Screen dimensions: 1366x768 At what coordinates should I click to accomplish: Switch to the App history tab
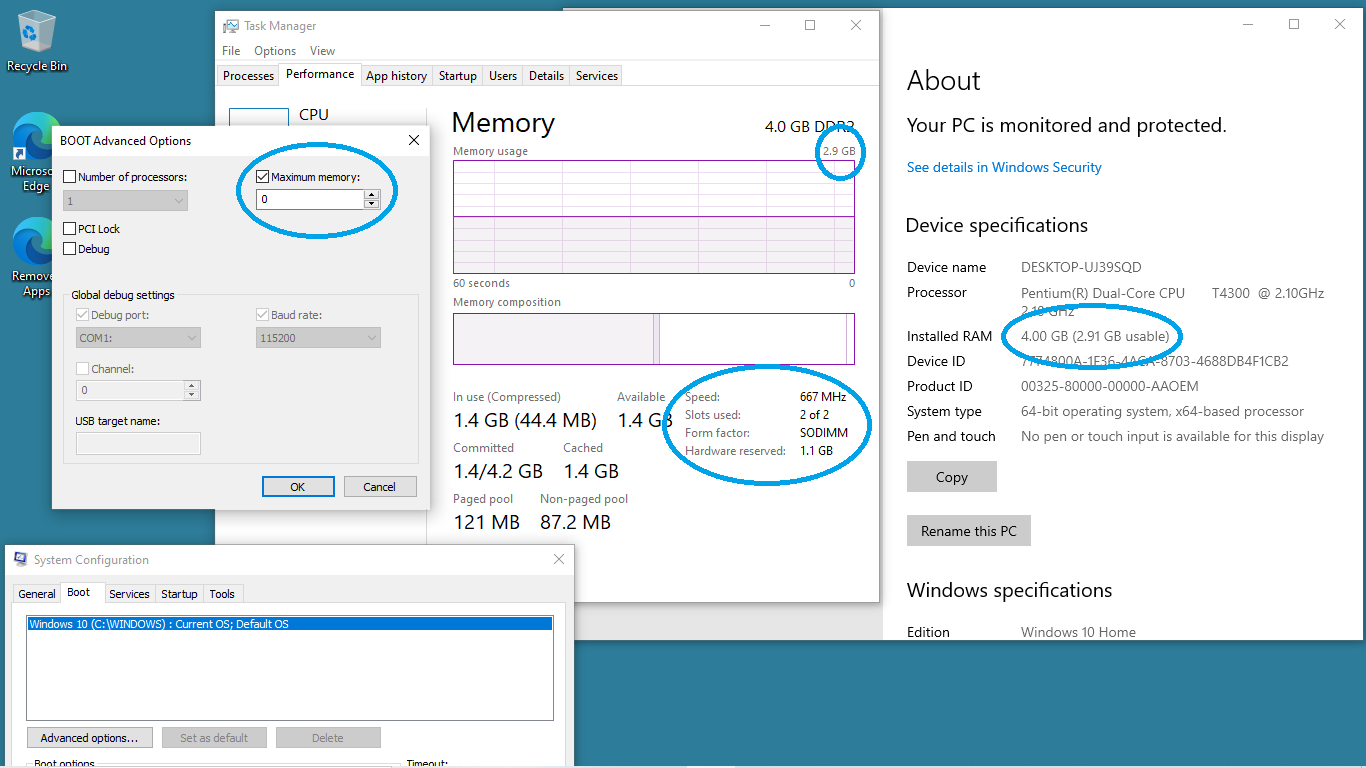396,76
